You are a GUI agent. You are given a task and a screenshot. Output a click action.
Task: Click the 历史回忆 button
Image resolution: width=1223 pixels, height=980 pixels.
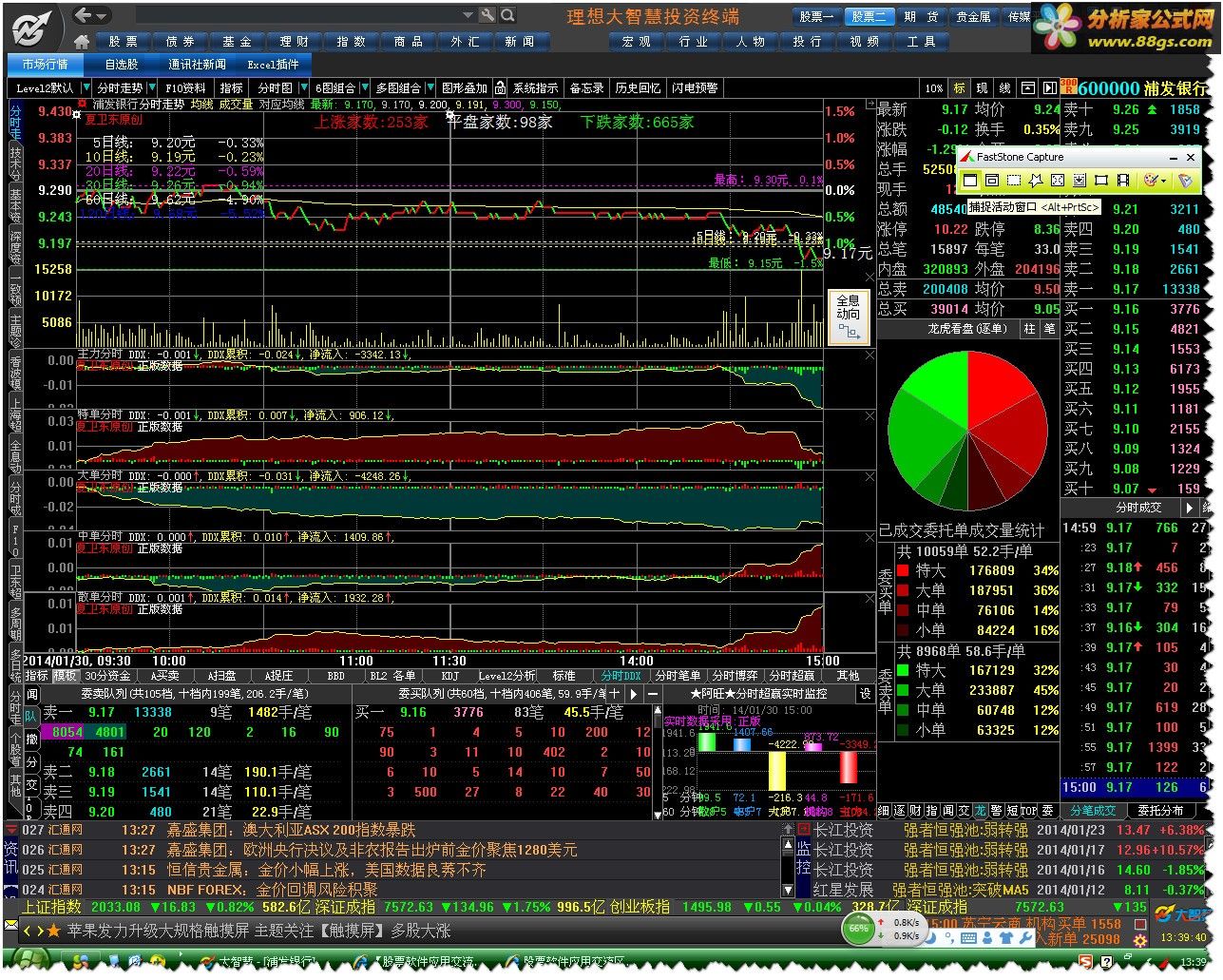pyautogui.click(x=637, y=88)
